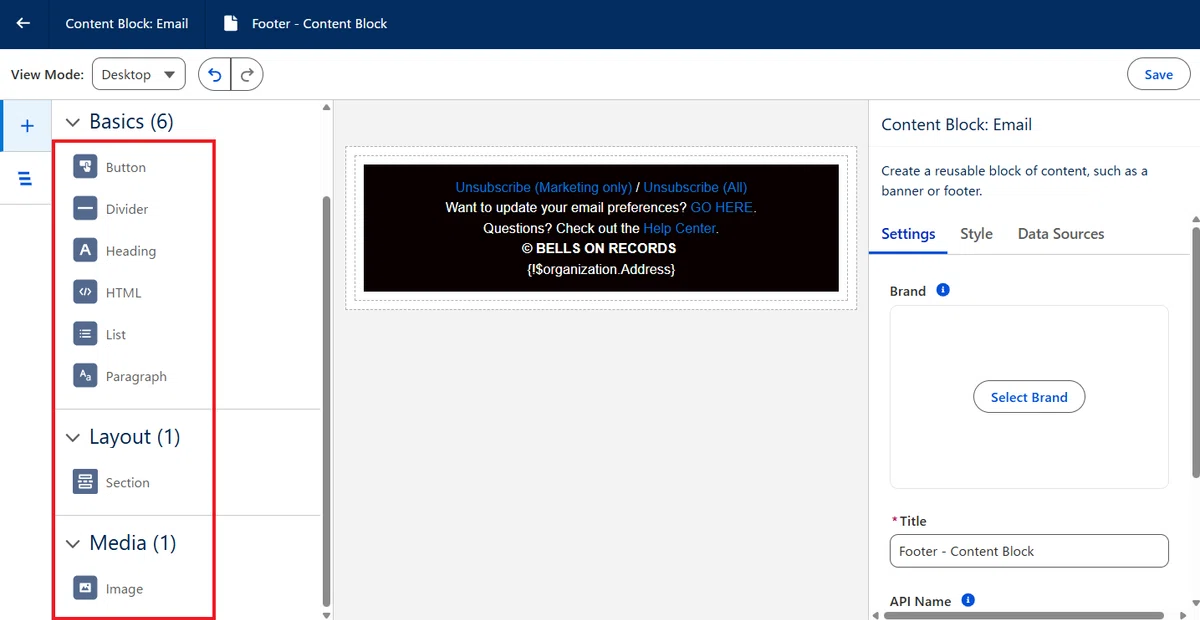Show the Brand info tooltip icon

(942, 290)
